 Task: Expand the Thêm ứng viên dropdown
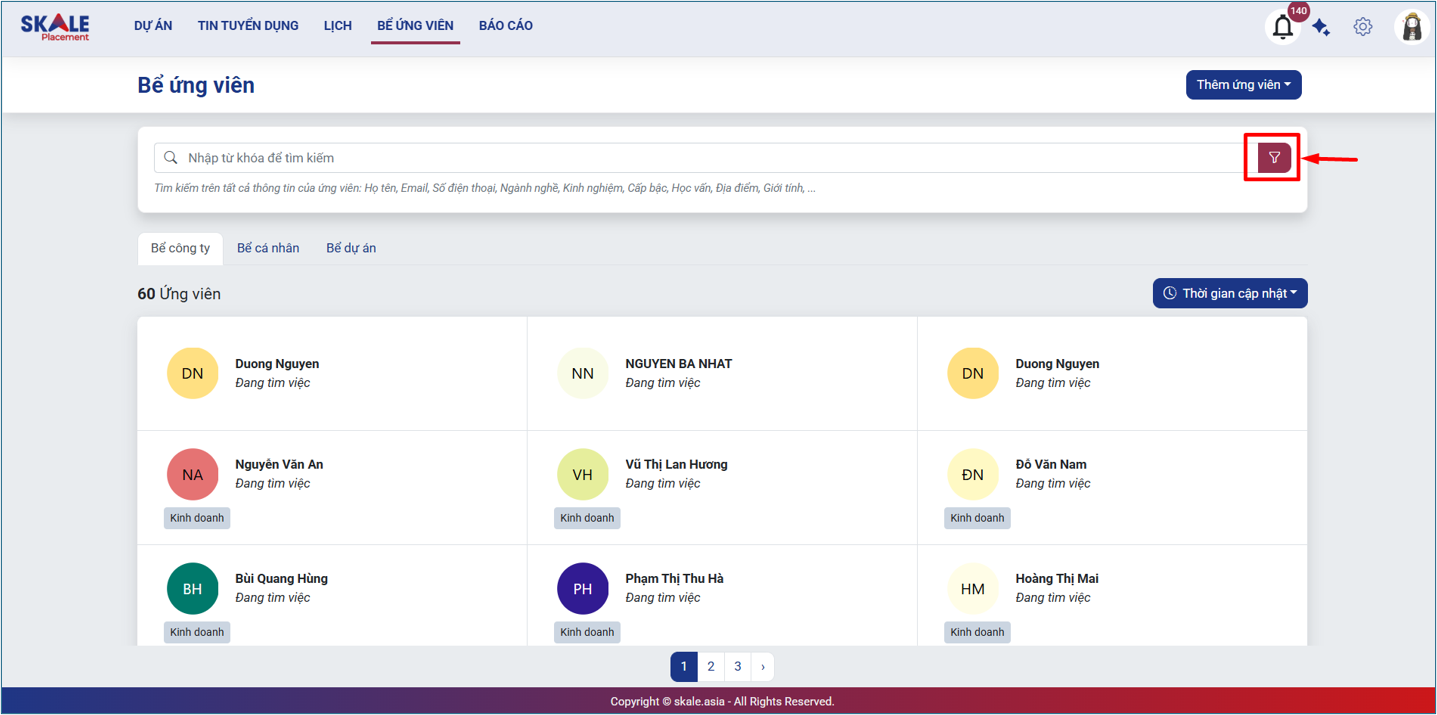coord(1243,85)
